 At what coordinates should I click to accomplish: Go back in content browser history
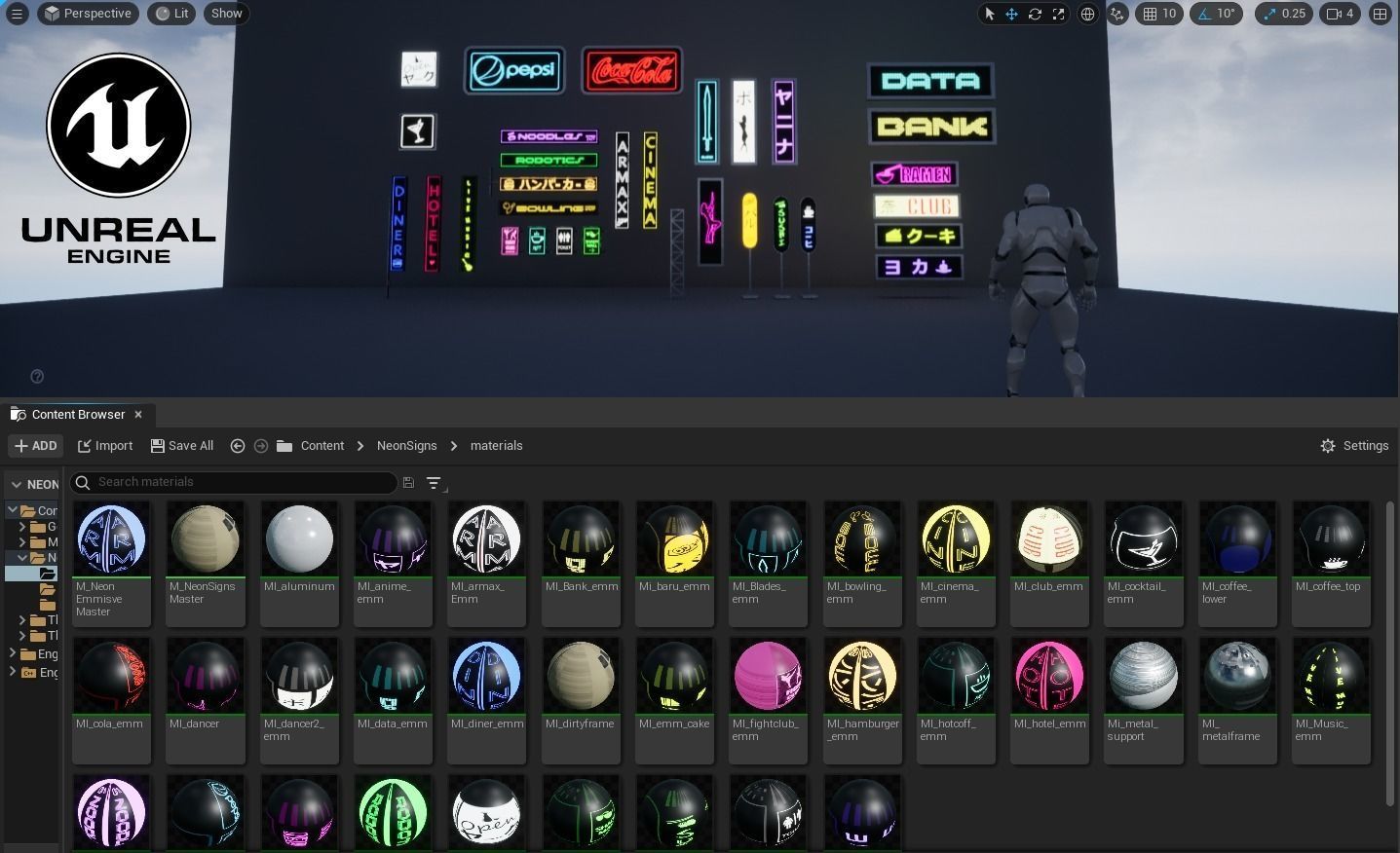click(237, 446)
